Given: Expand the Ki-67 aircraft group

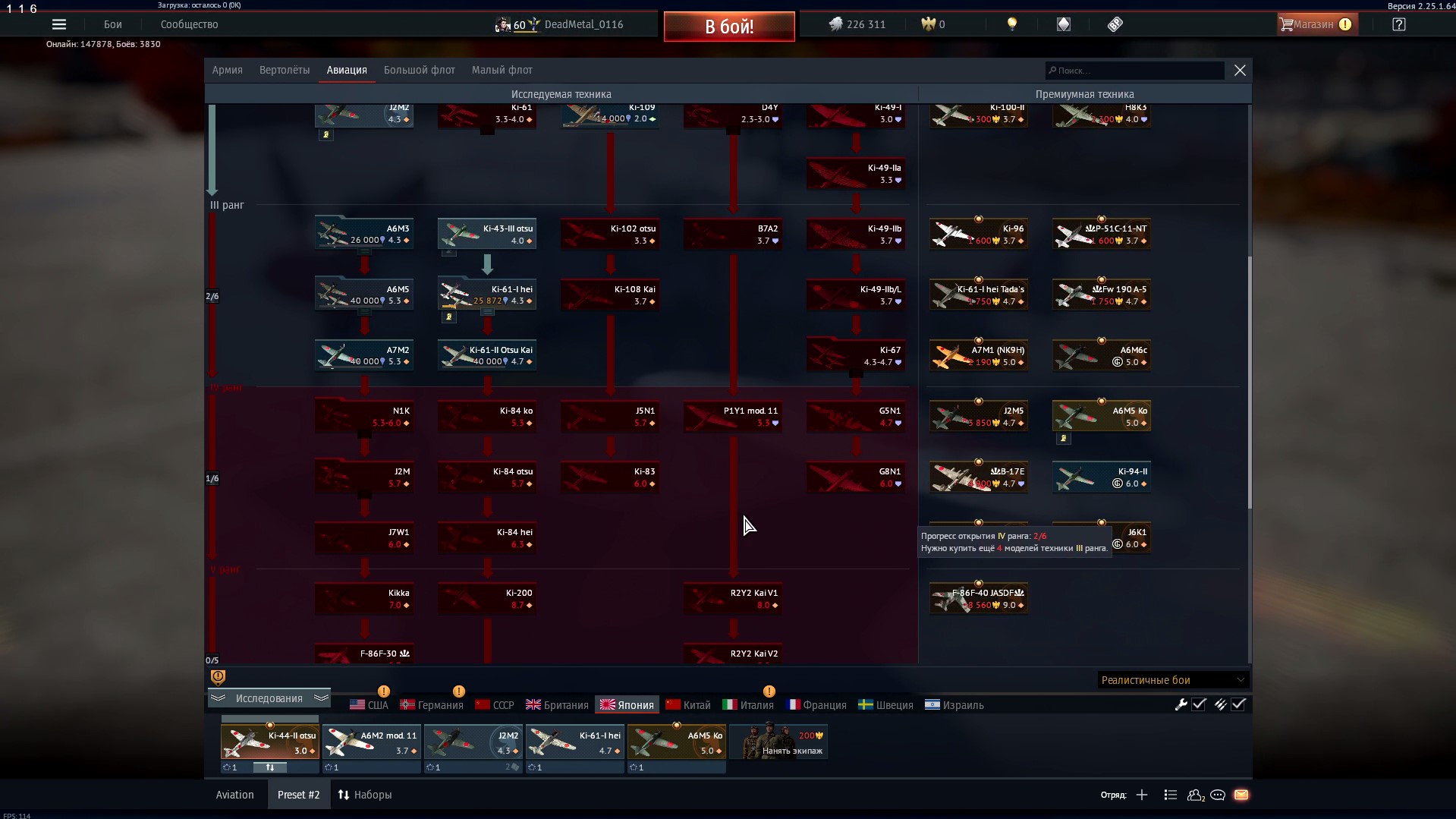Looking at the screenshot, I should click(x=856, y=355).
